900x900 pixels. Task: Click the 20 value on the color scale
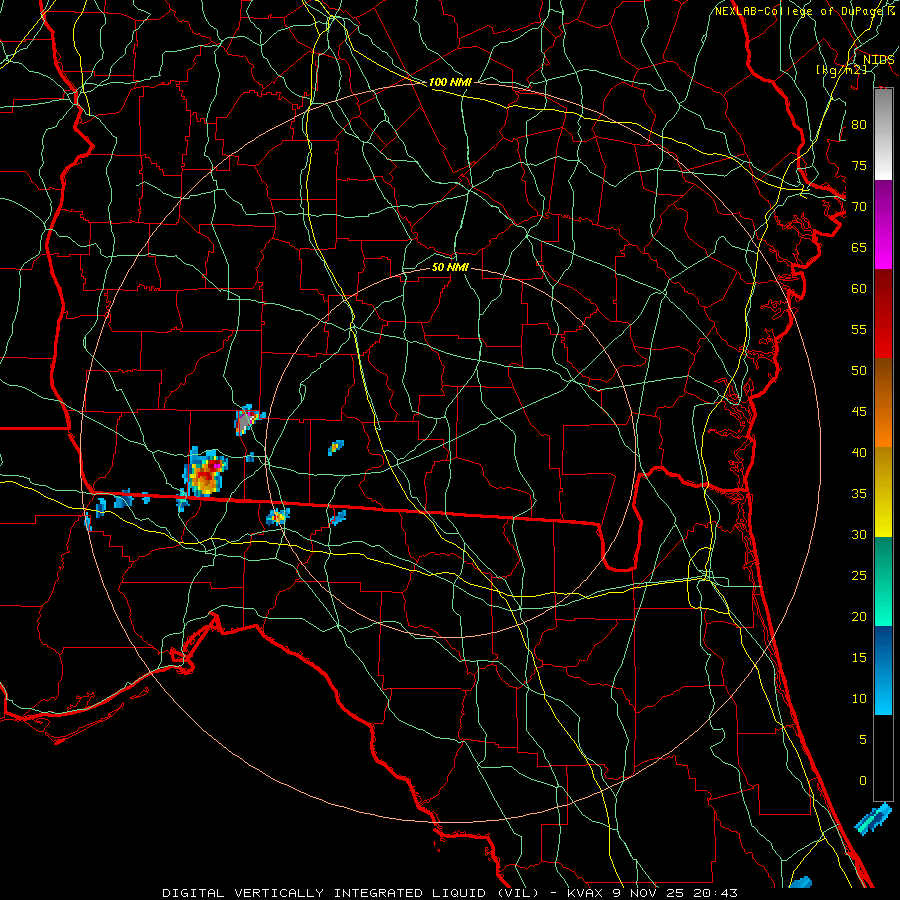tap(859, 616)
